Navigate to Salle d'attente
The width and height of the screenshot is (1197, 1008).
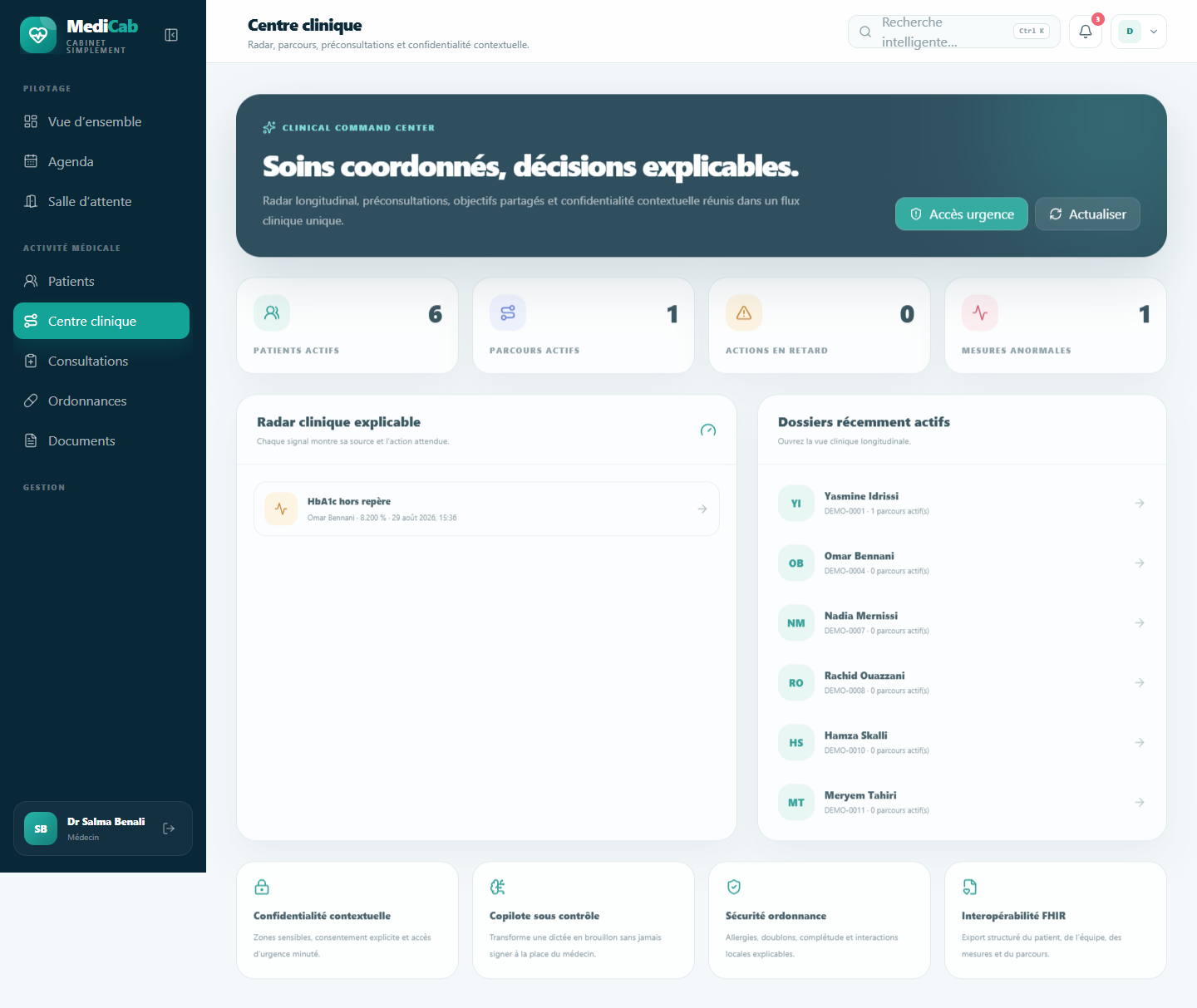click(101, 201)
